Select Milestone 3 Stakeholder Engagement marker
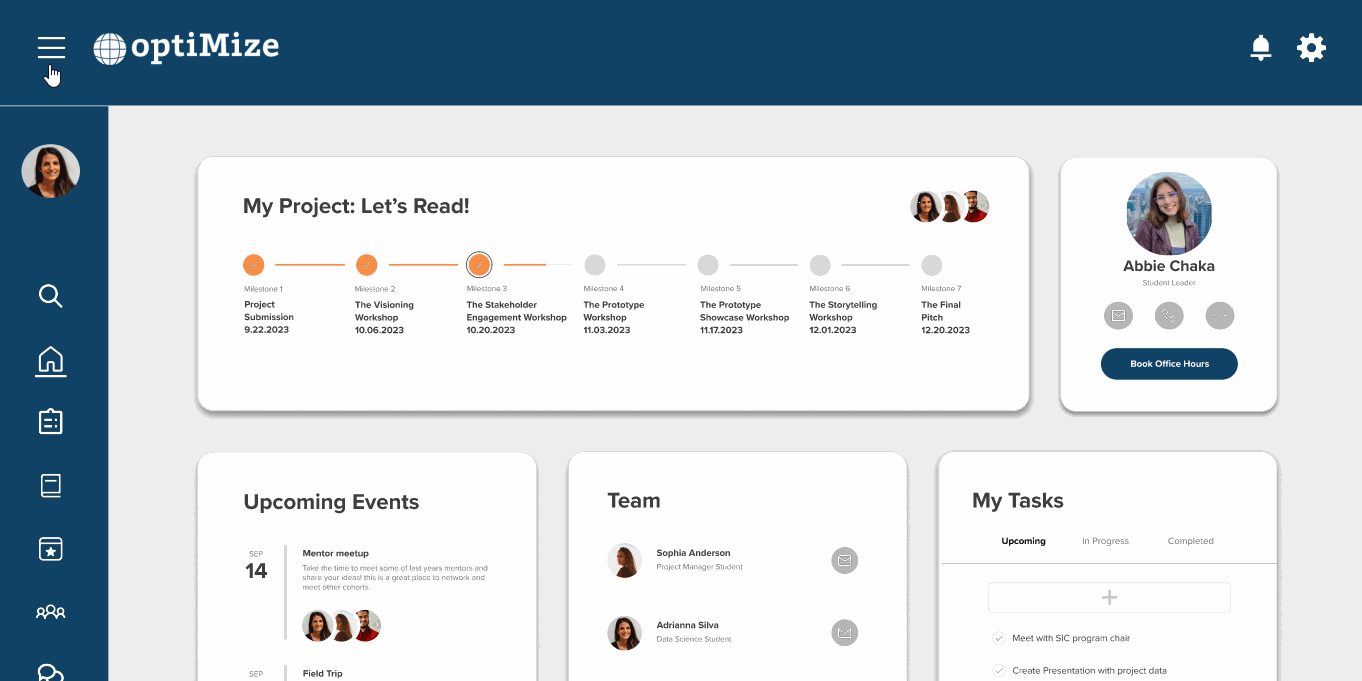This screenshot has height=681, width=1362. click(479, 265)
